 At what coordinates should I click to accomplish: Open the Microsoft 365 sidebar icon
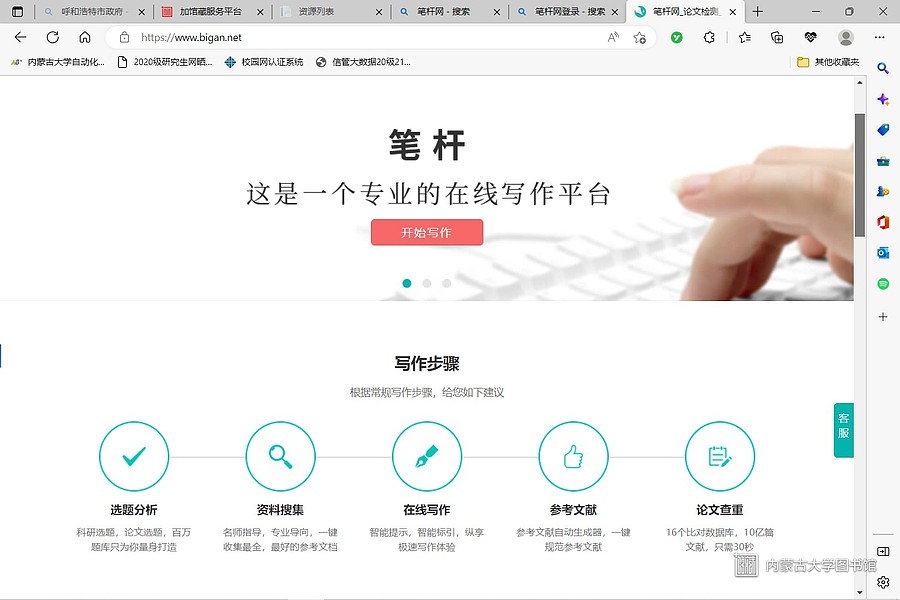point(883,222)
